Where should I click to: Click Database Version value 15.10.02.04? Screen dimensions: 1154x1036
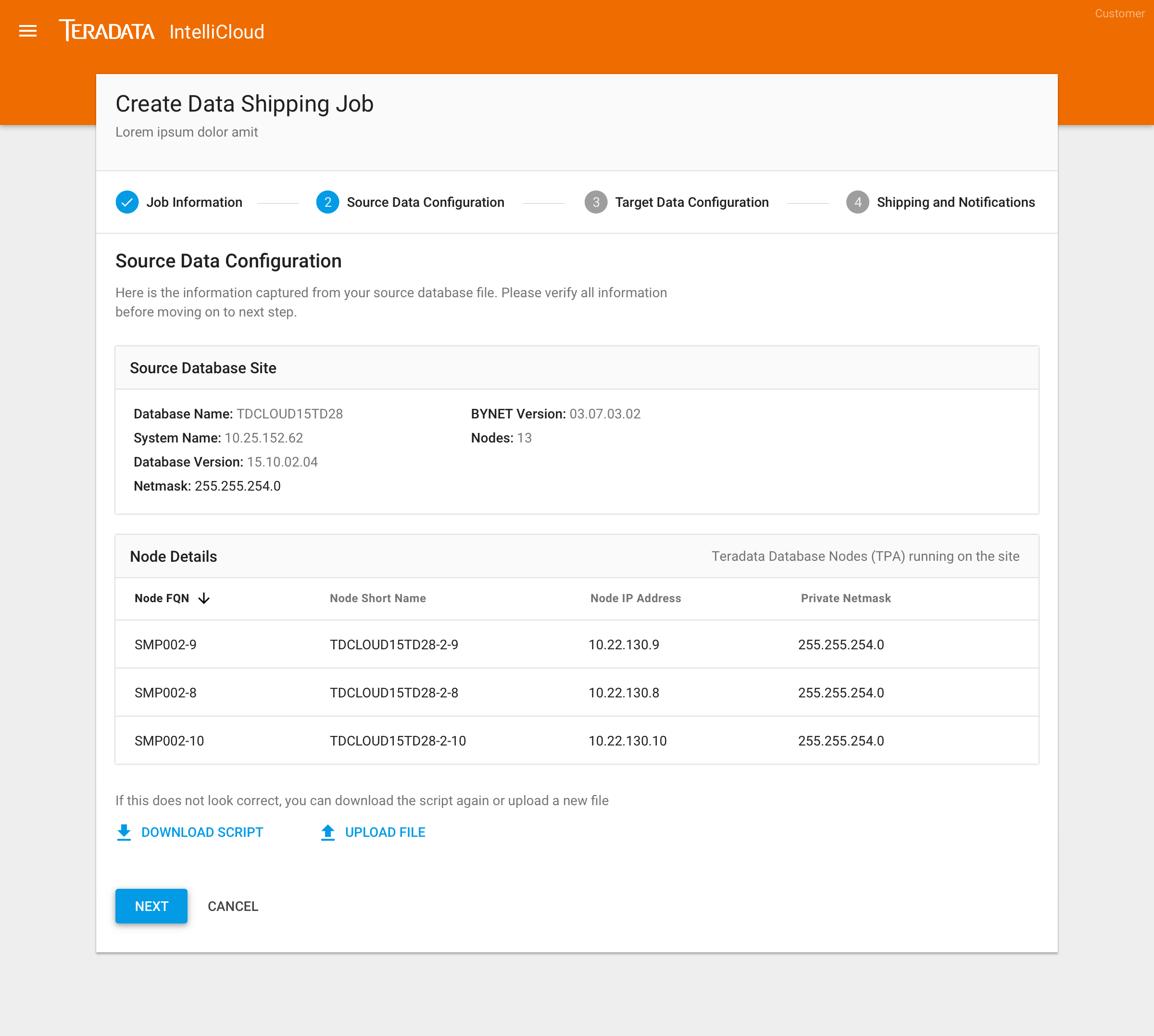tap(282, 462)
